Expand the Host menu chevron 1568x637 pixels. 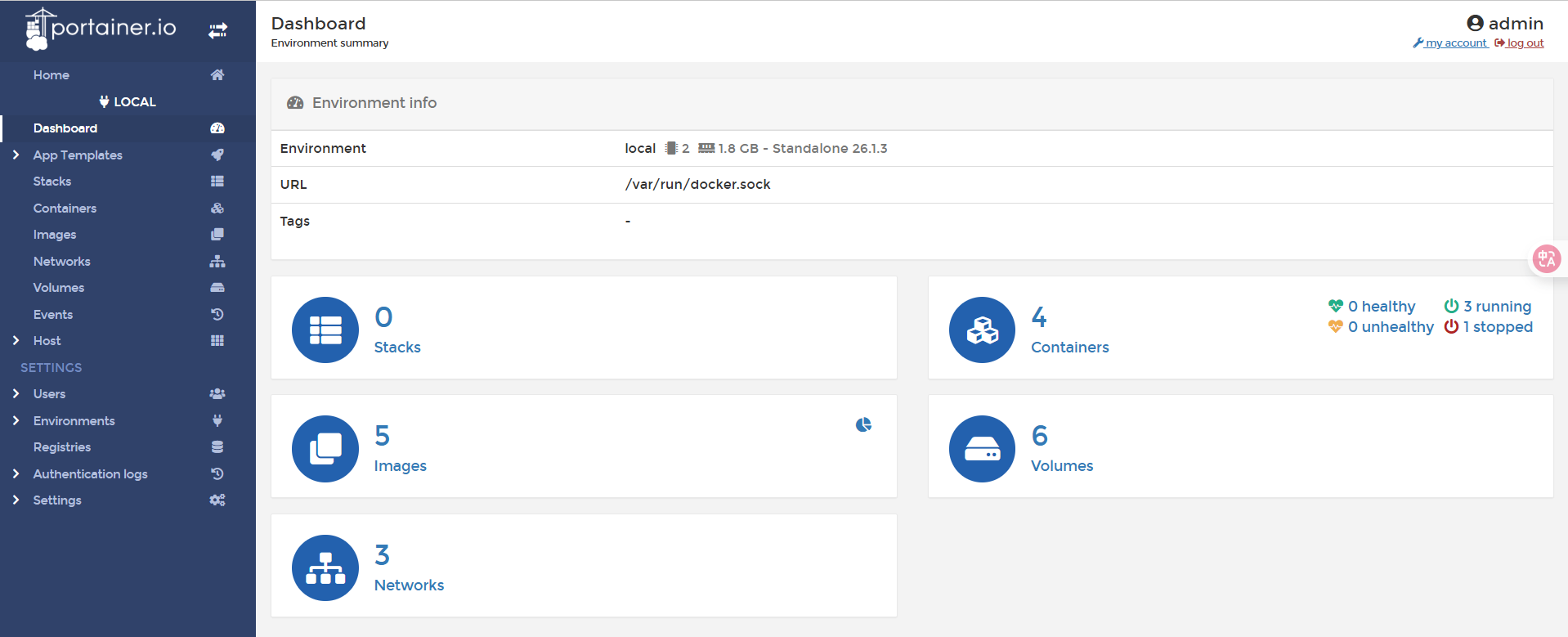click(x=16, y=340)
